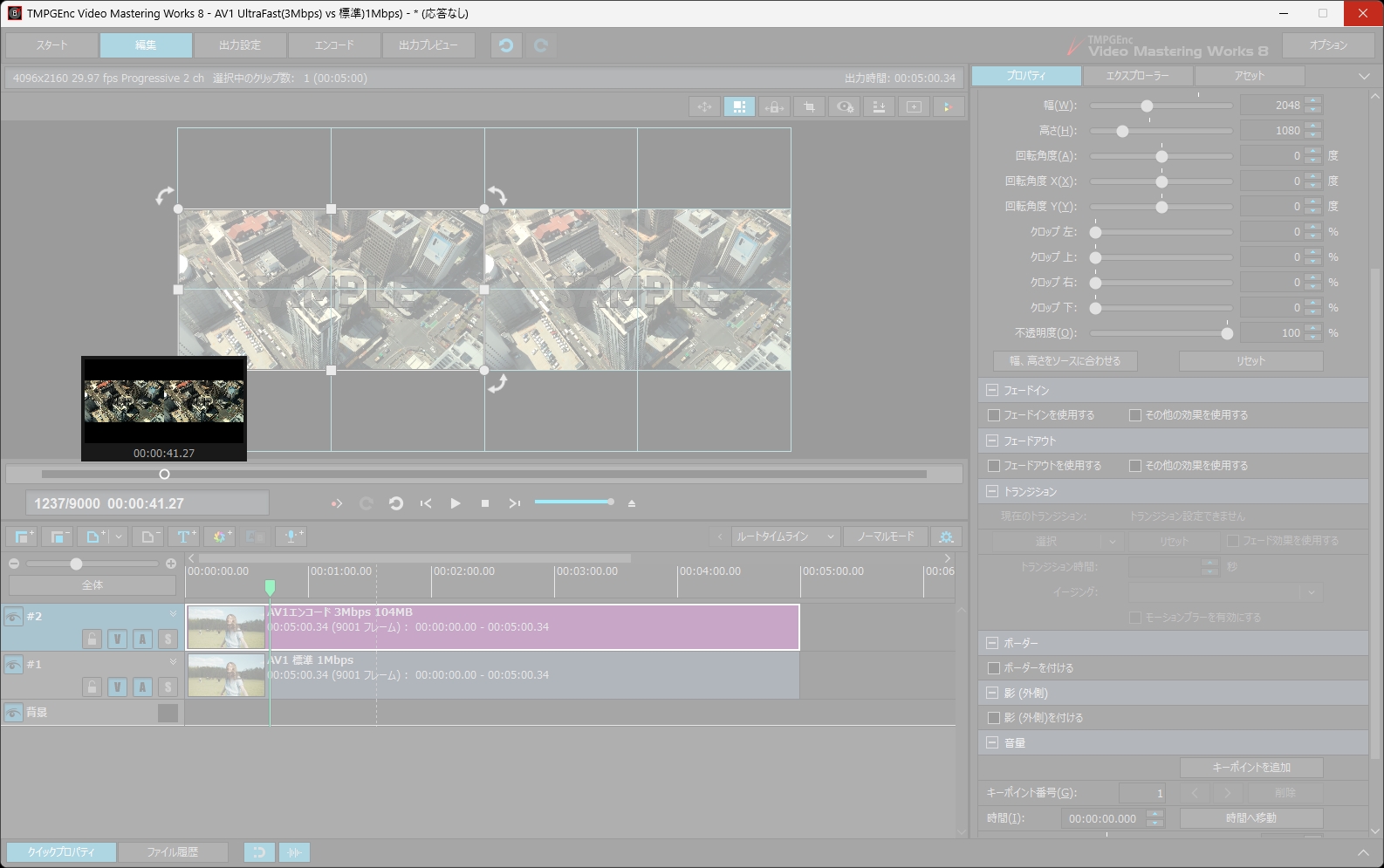
Task: Collapse the ボーダー section
Action: click(992, 643)
